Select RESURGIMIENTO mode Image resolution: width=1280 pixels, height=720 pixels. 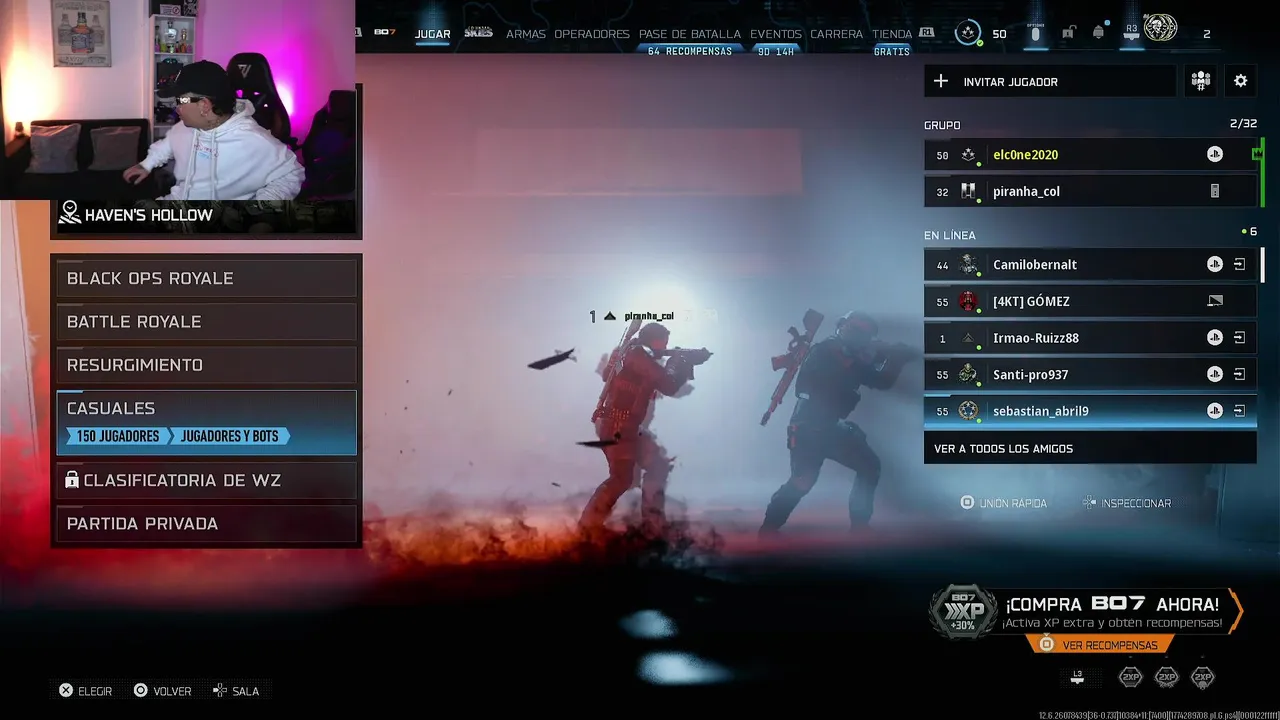pyautogui.click(x=206, y=365)
